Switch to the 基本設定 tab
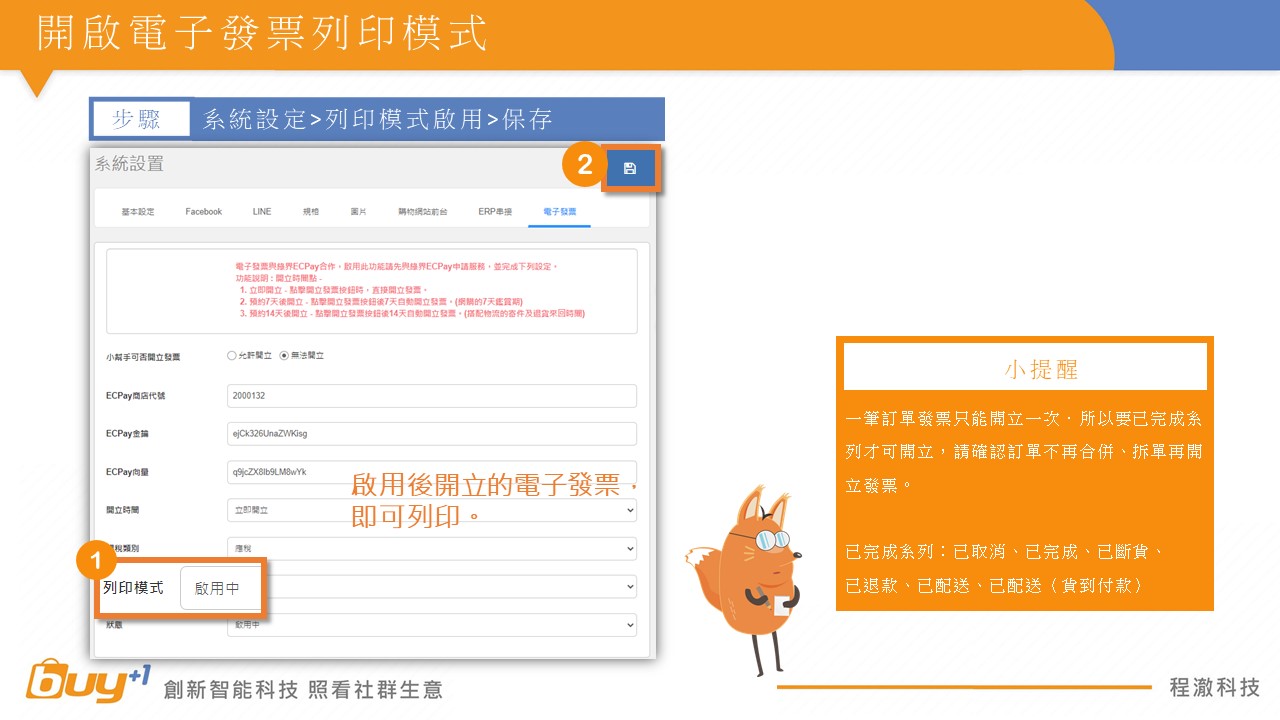Viewport: 1280px width, 720px height. coord(138,212)
